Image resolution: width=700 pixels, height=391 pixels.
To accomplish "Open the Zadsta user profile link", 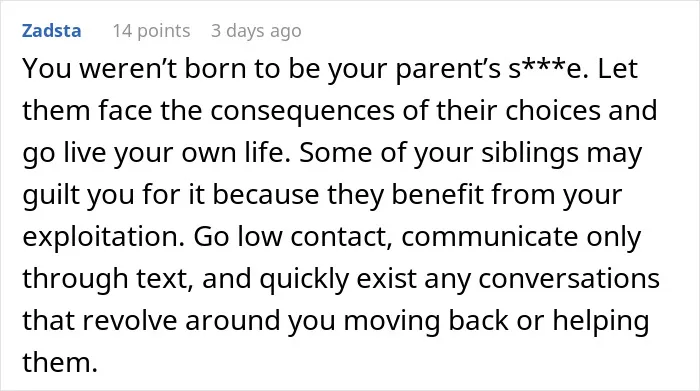I will (x=51, y=31).
